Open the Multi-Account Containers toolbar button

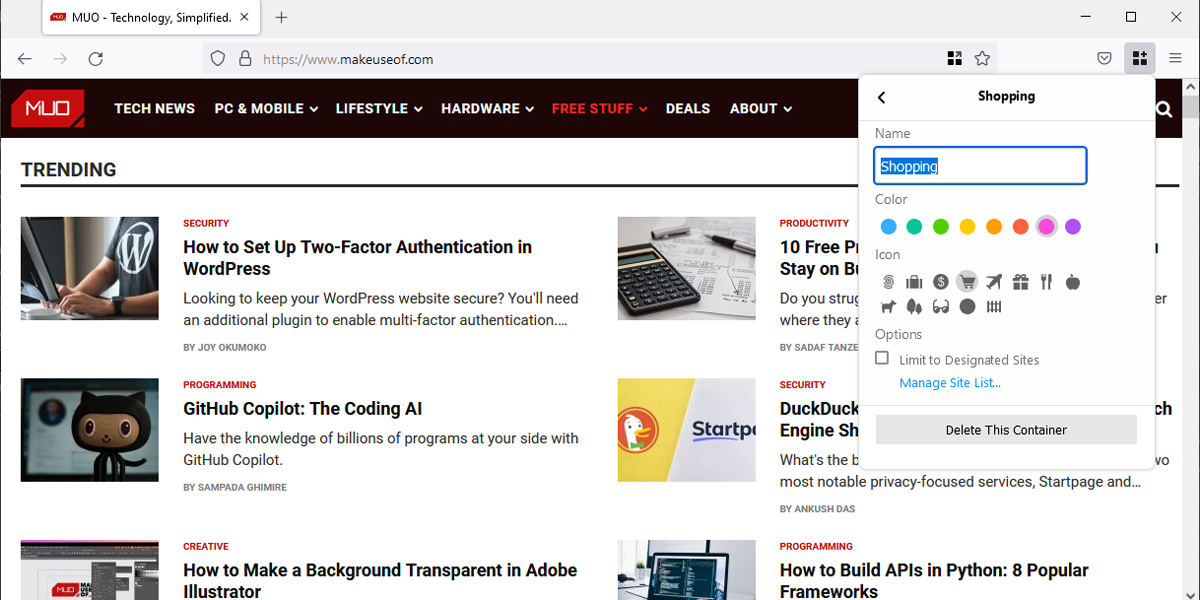(1139, 59)
